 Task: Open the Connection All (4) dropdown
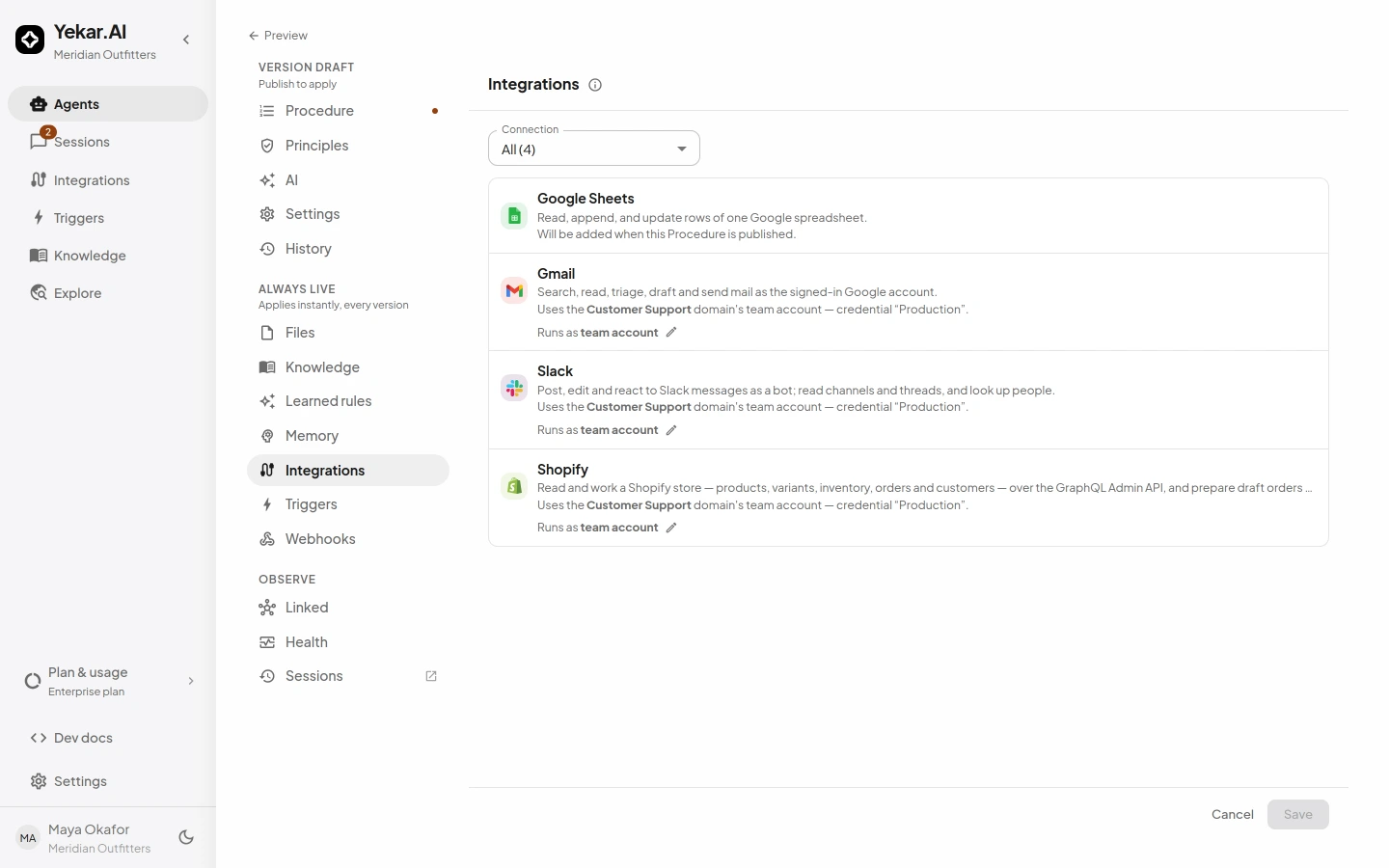[594, 149]
